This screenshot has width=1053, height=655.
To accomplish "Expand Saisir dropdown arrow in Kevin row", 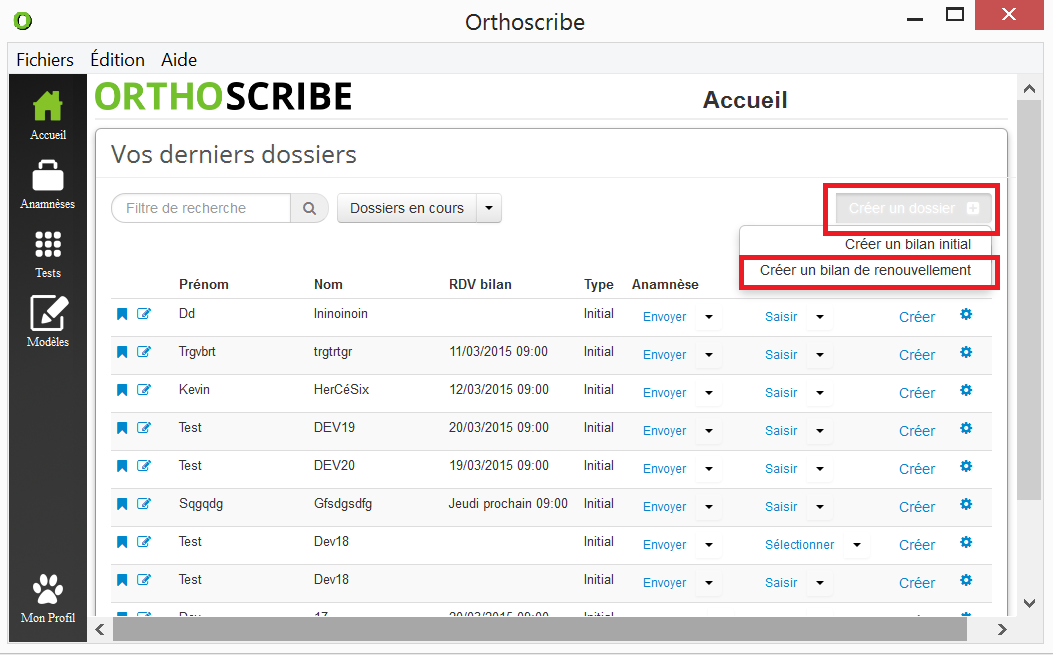I will pos(820,392).
